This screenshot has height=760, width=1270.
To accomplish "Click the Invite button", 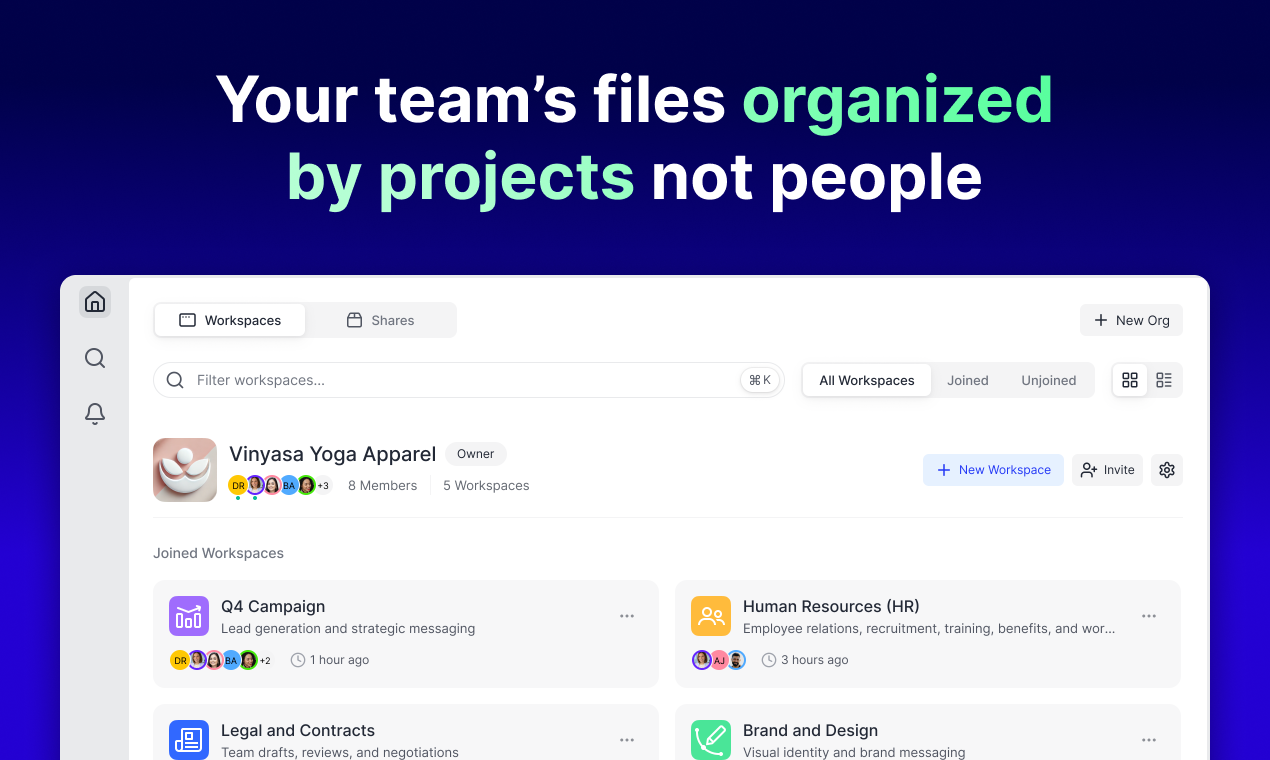I will (1107, 470).
